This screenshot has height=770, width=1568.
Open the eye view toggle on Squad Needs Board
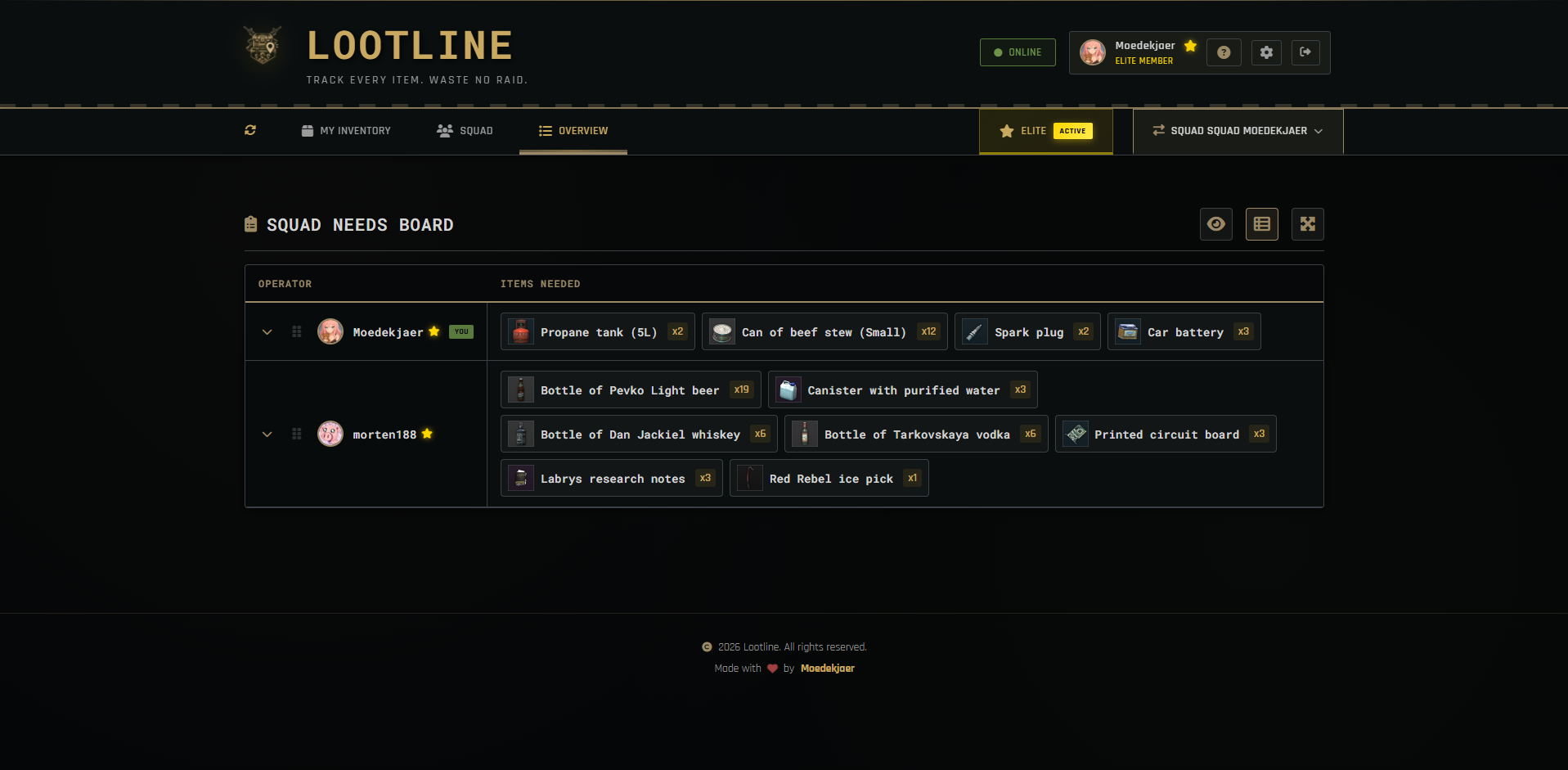[1215, 223]
